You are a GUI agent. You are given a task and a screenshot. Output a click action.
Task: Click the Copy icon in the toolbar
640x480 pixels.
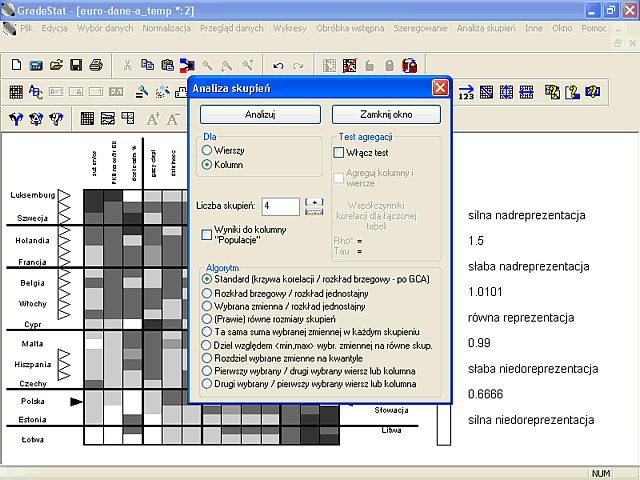point(147,65)
